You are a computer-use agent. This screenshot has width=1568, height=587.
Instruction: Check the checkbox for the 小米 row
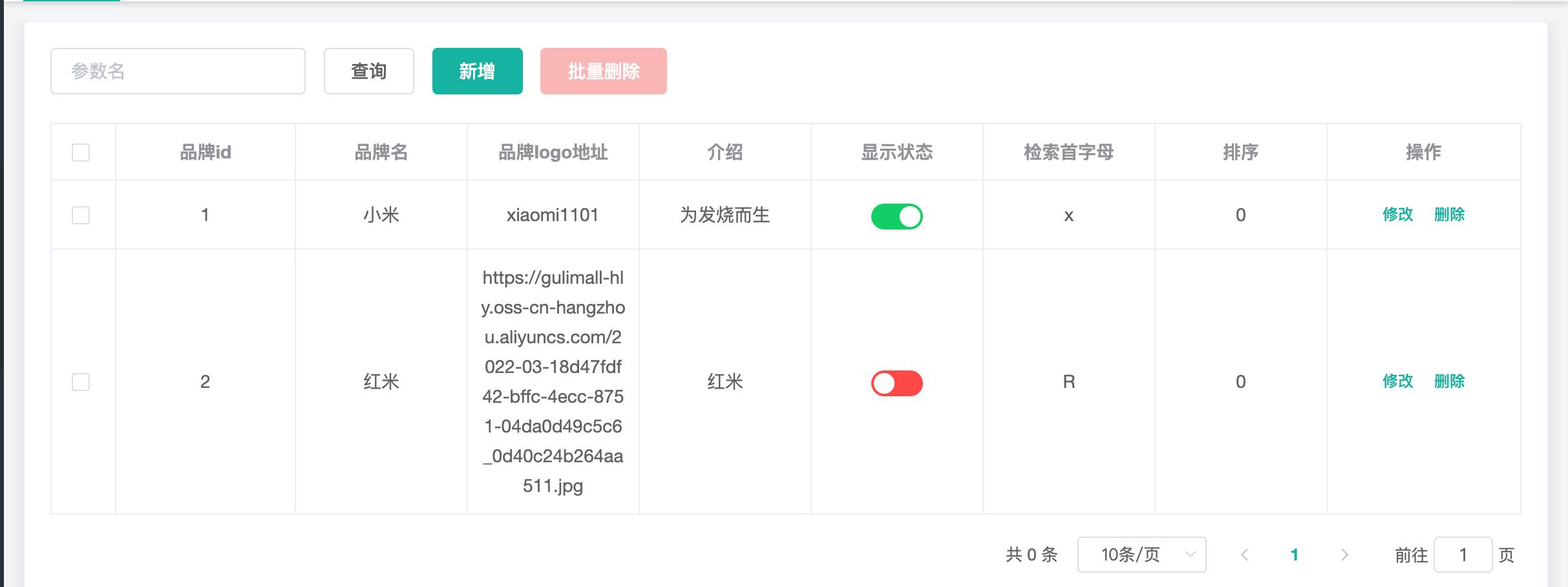tap(81, 215)
